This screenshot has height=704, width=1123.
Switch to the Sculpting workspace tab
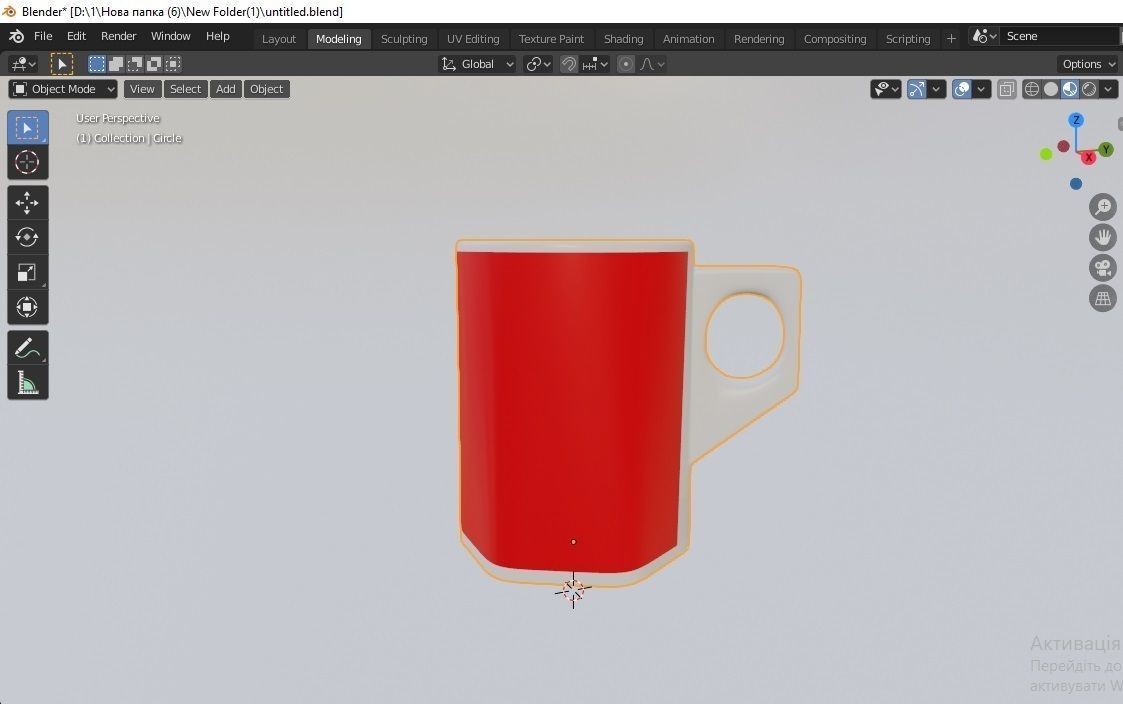404,39
